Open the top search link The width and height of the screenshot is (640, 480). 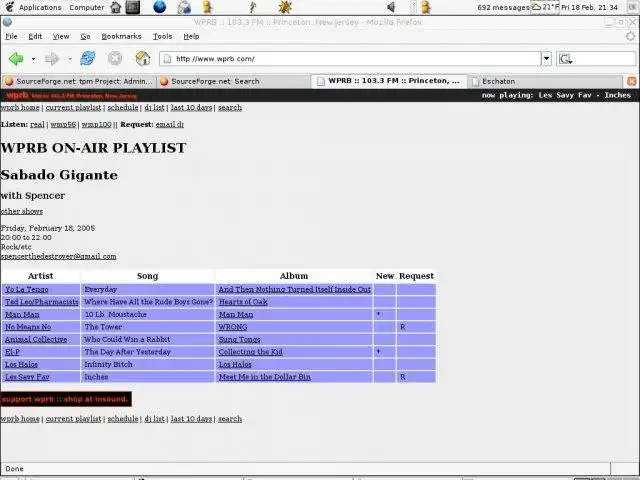pyautogui.click(x=230, y=107)
